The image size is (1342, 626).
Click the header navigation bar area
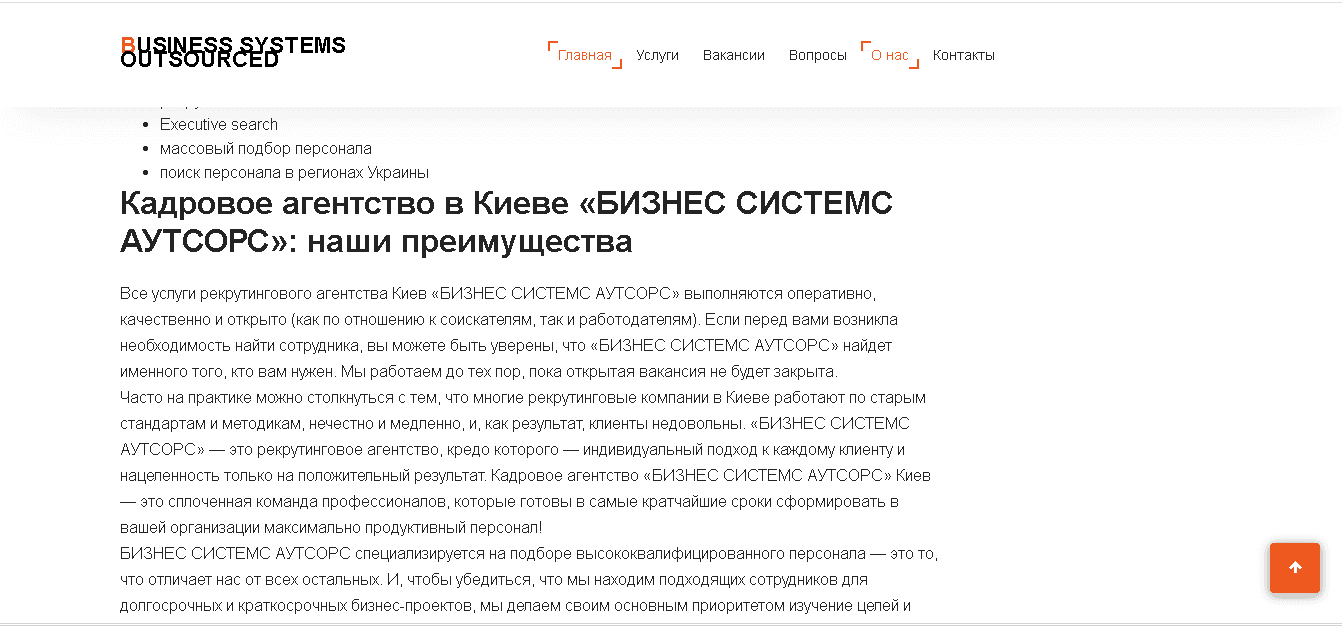(x=770, y=55)
